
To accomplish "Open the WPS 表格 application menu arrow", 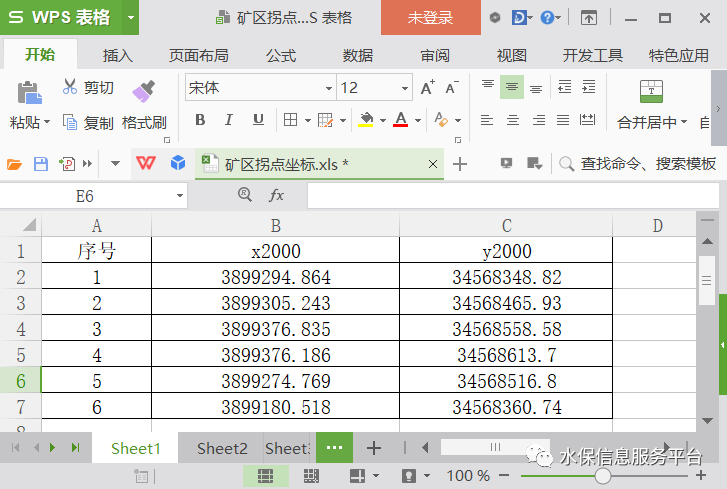I will click(131, 18).
